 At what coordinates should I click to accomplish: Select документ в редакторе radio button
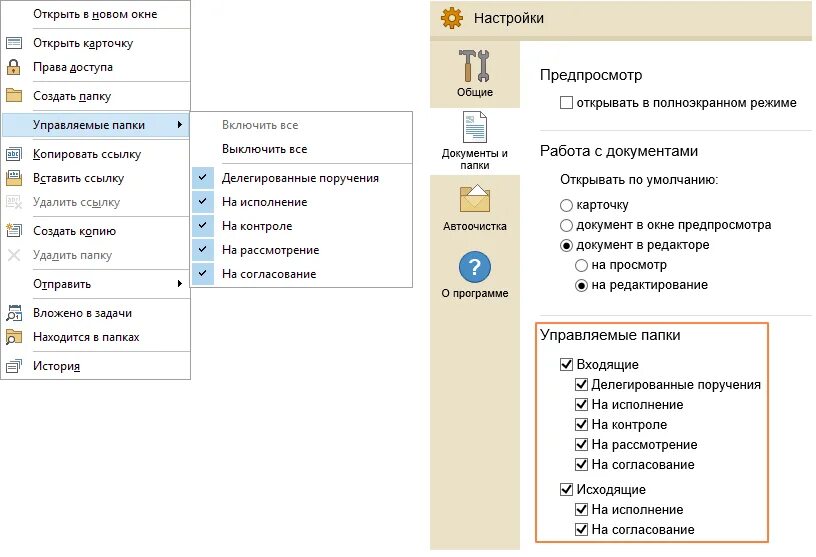566,245
